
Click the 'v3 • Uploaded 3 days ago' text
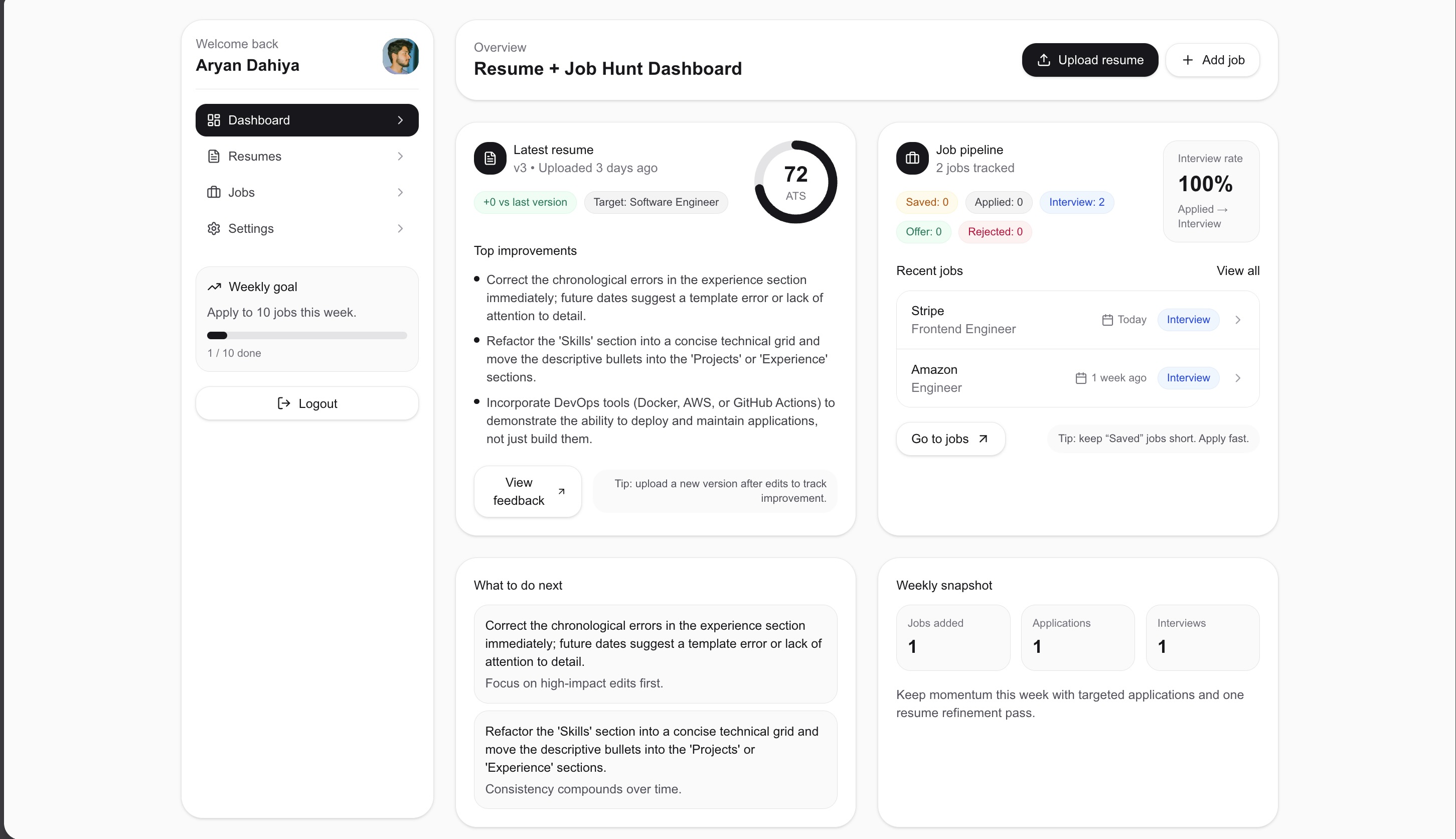[x=585, y=168]
